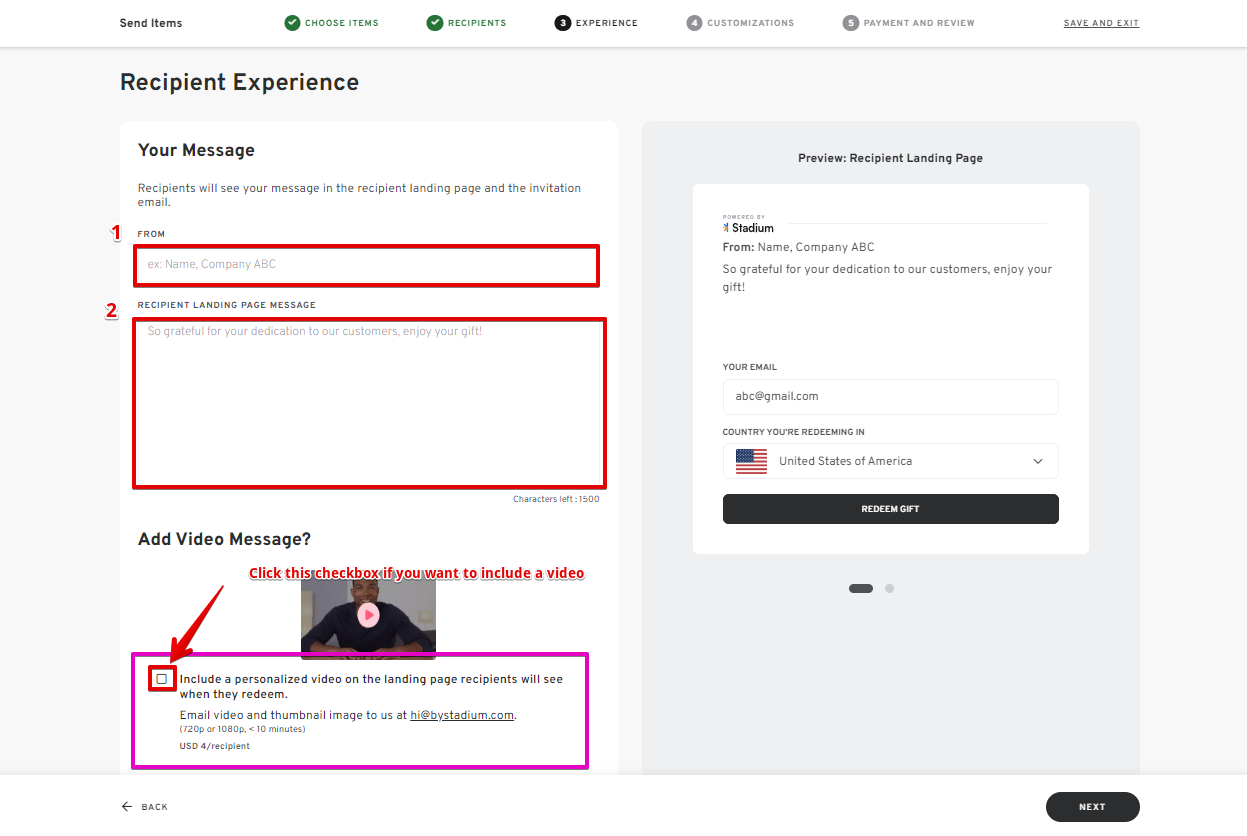Image resolution: width=1247 pixels, height=836 pixels.
Task: Click the green checkmark beside Choose Items
Action: 292,23
